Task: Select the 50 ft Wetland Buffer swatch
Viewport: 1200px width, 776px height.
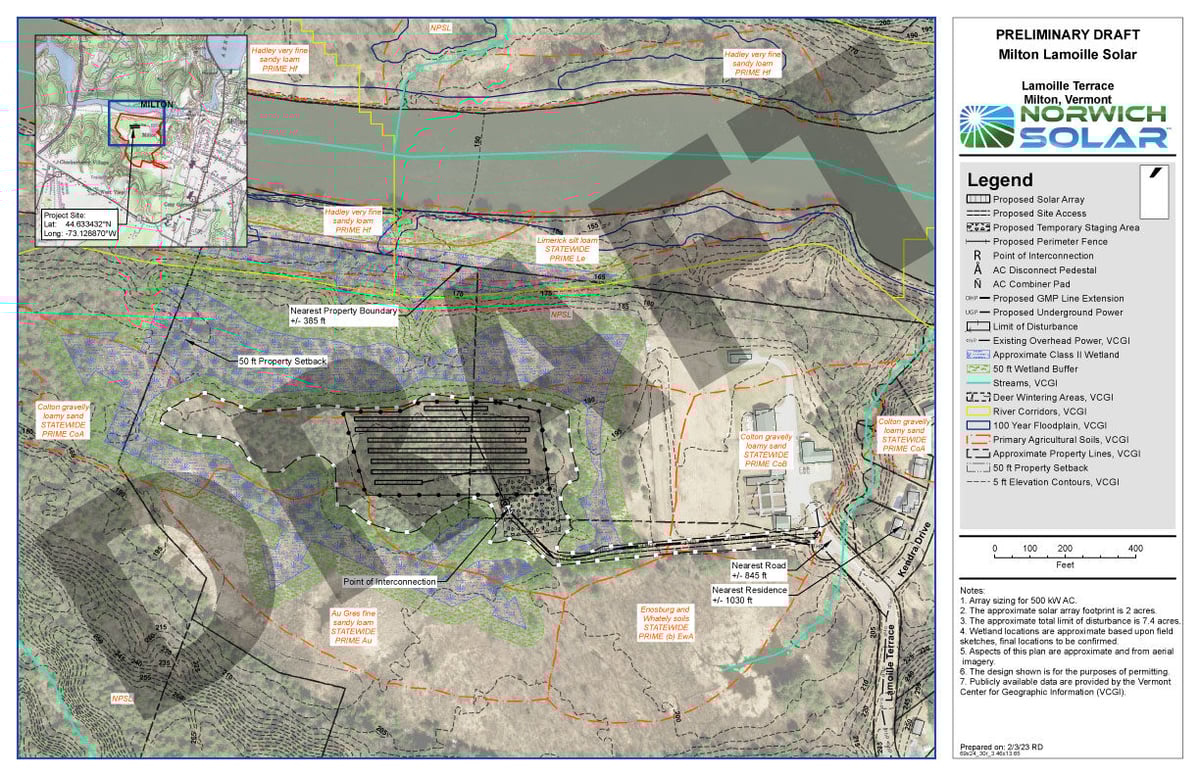Action: pyautogui.click(x=978, y=369)
